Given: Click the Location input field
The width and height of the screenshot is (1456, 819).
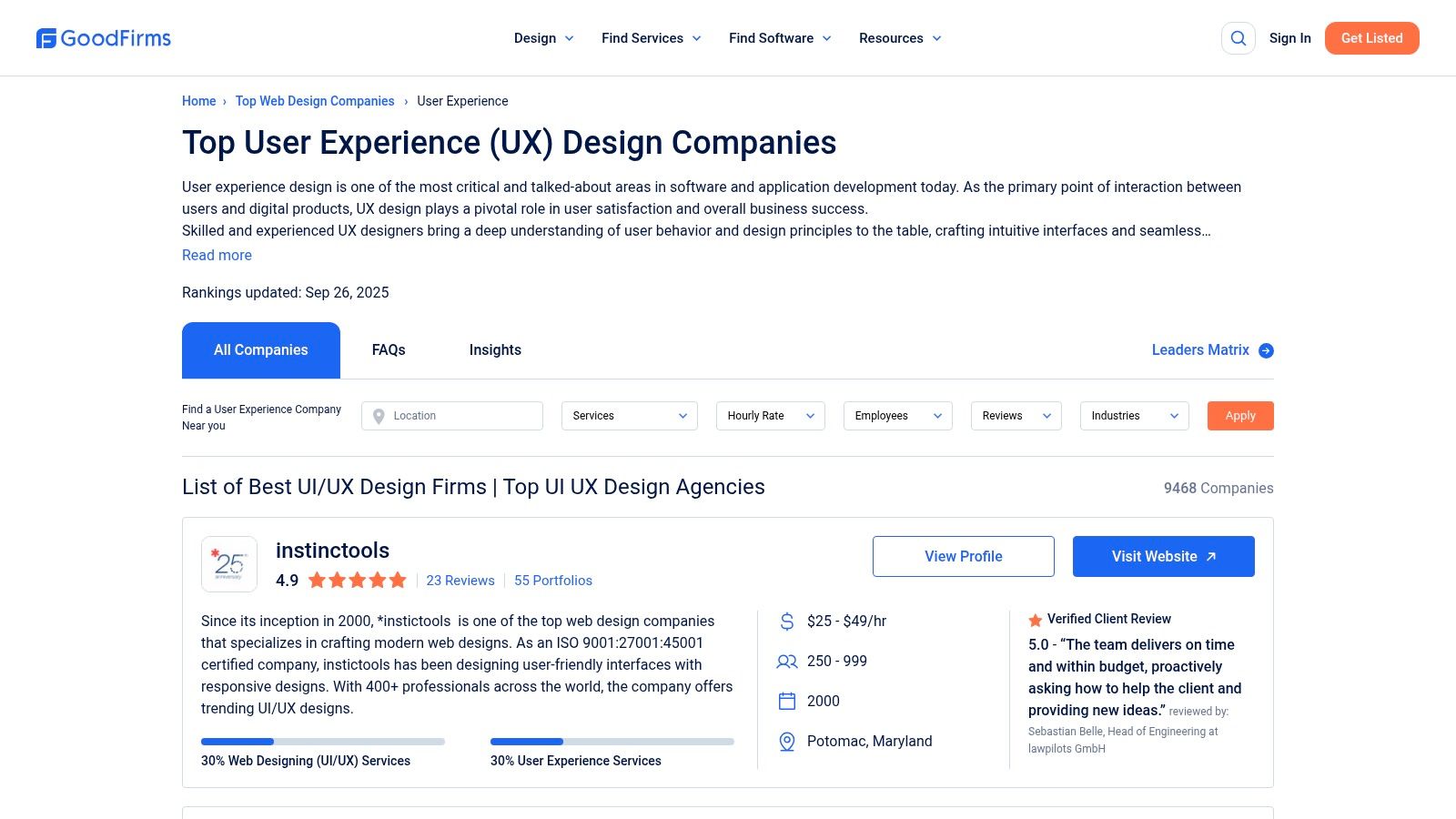Looking at the screenshot, I should 452,416.
